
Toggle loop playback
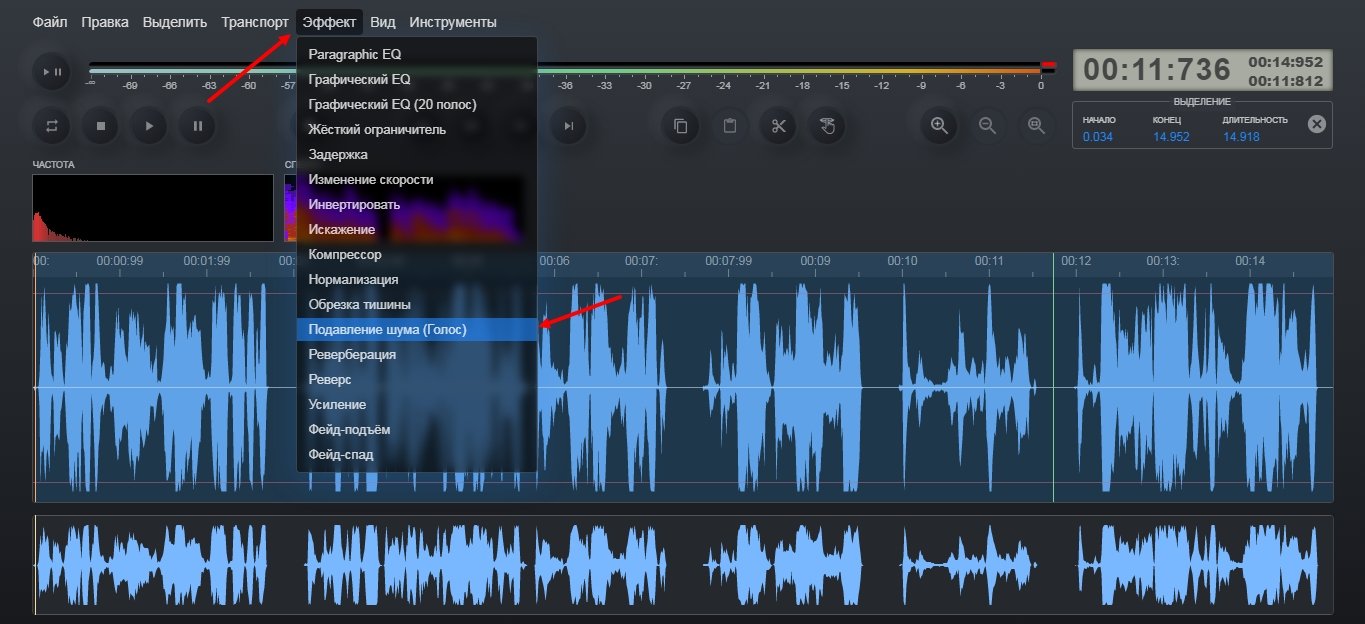pos(51,126)
